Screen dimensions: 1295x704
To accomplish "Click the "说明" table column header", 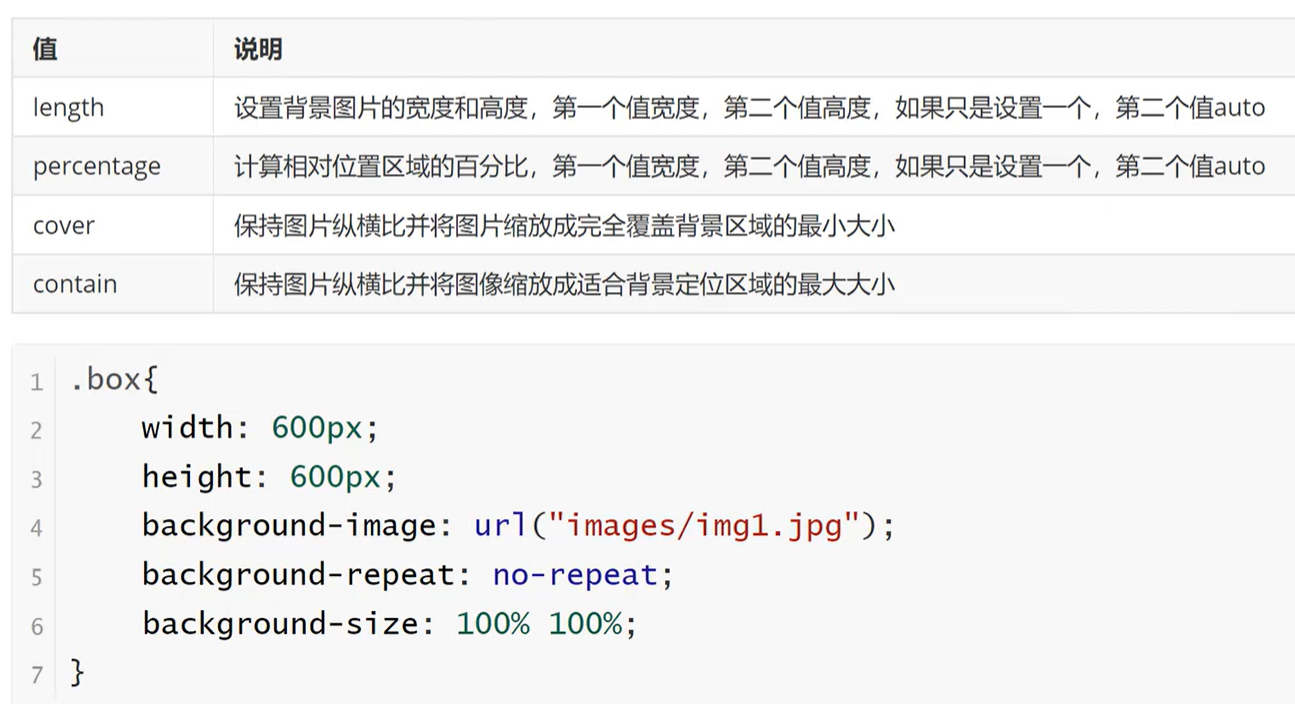I will (x=258, y=49).
